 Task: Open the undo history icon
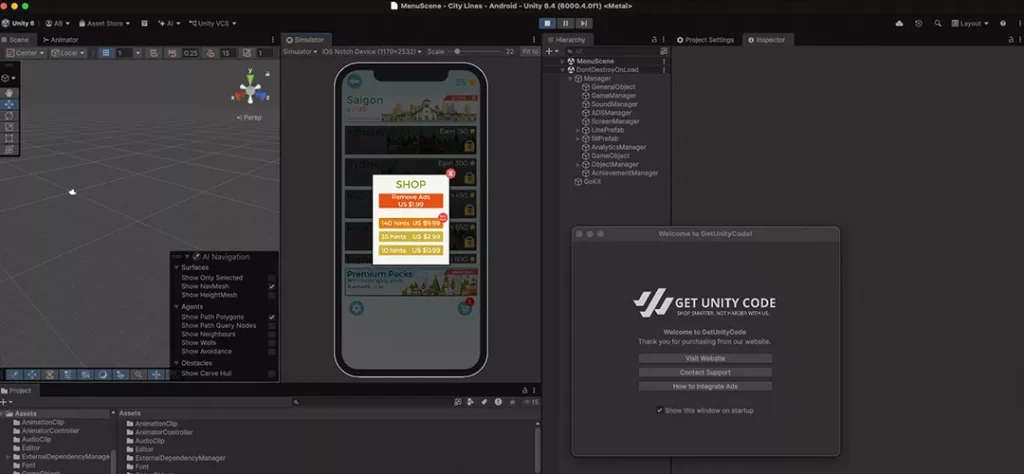(x=919, y=24)
